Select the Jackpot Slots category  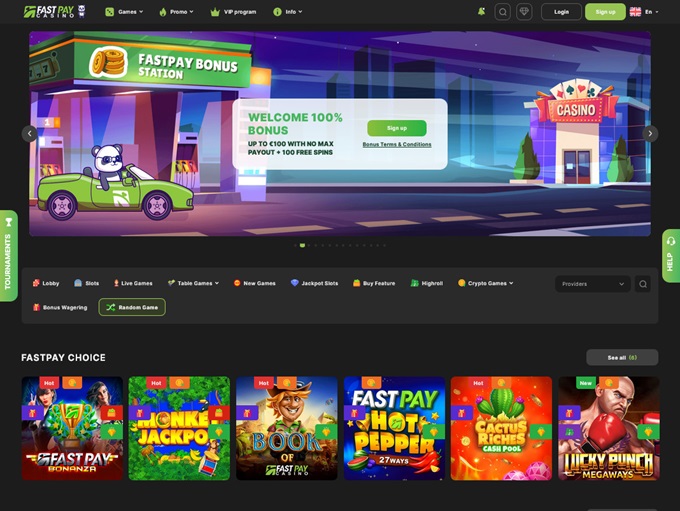tap(314, 283)
